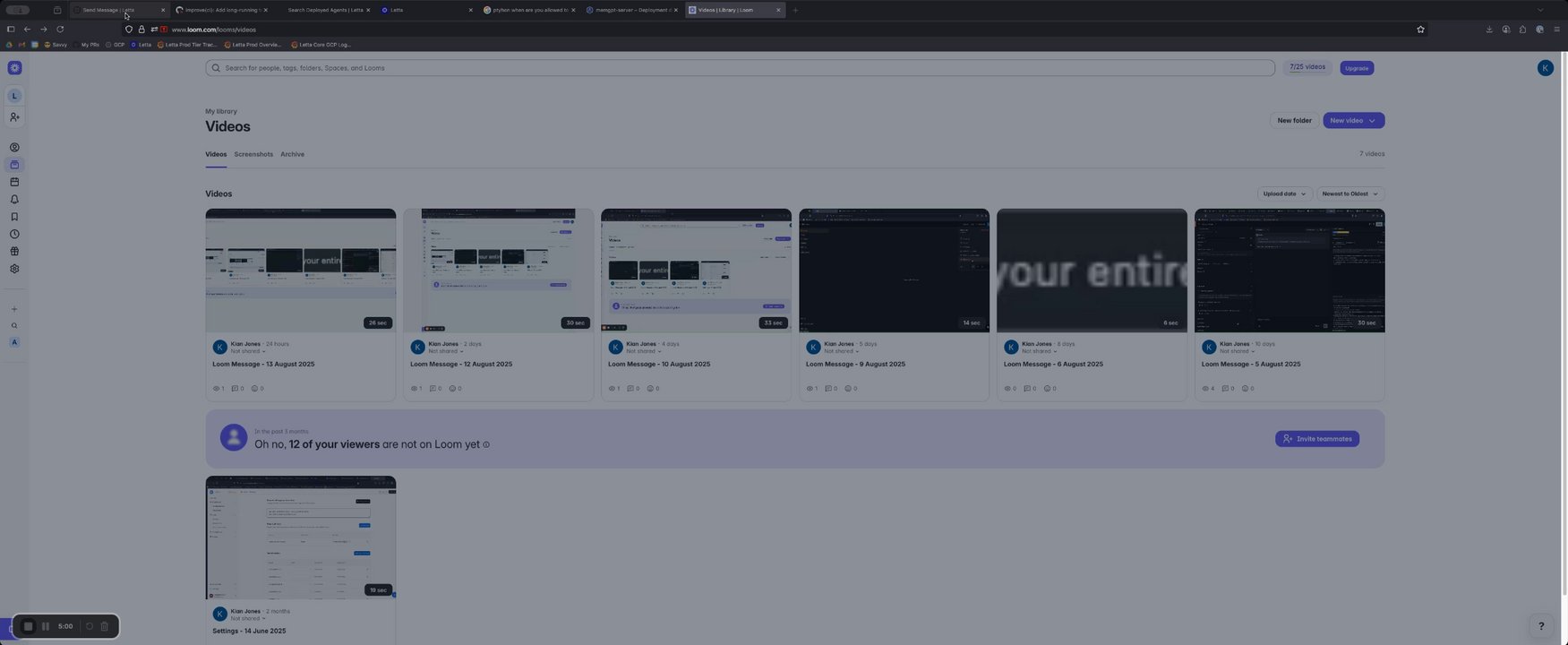Screen dimensions: 1568x645
Task: Switch to the Archive tab
Action: click(x=292, y=154)
